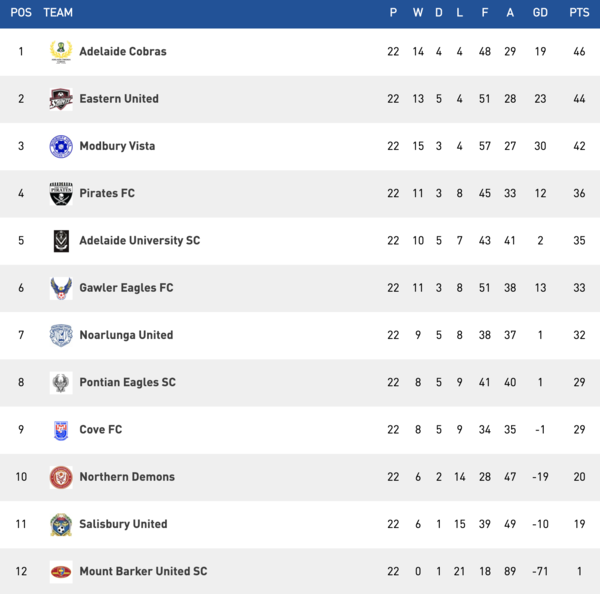Screen dimensions: 600x594
Task: Click the Noarlunga United logo
Action: (61, 335)
